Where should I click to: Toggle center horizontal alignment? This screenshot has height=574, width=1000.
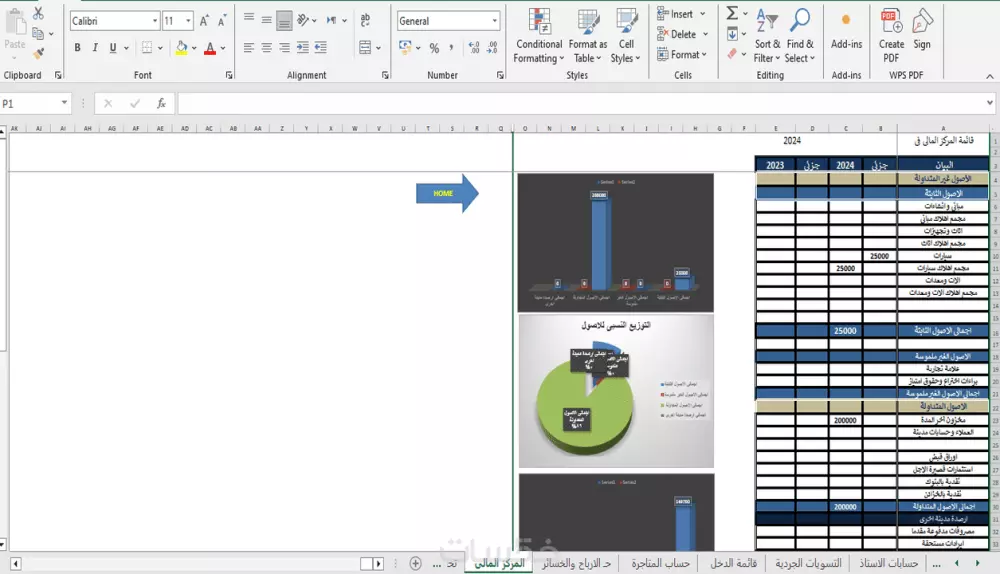[x=267, y=47]
